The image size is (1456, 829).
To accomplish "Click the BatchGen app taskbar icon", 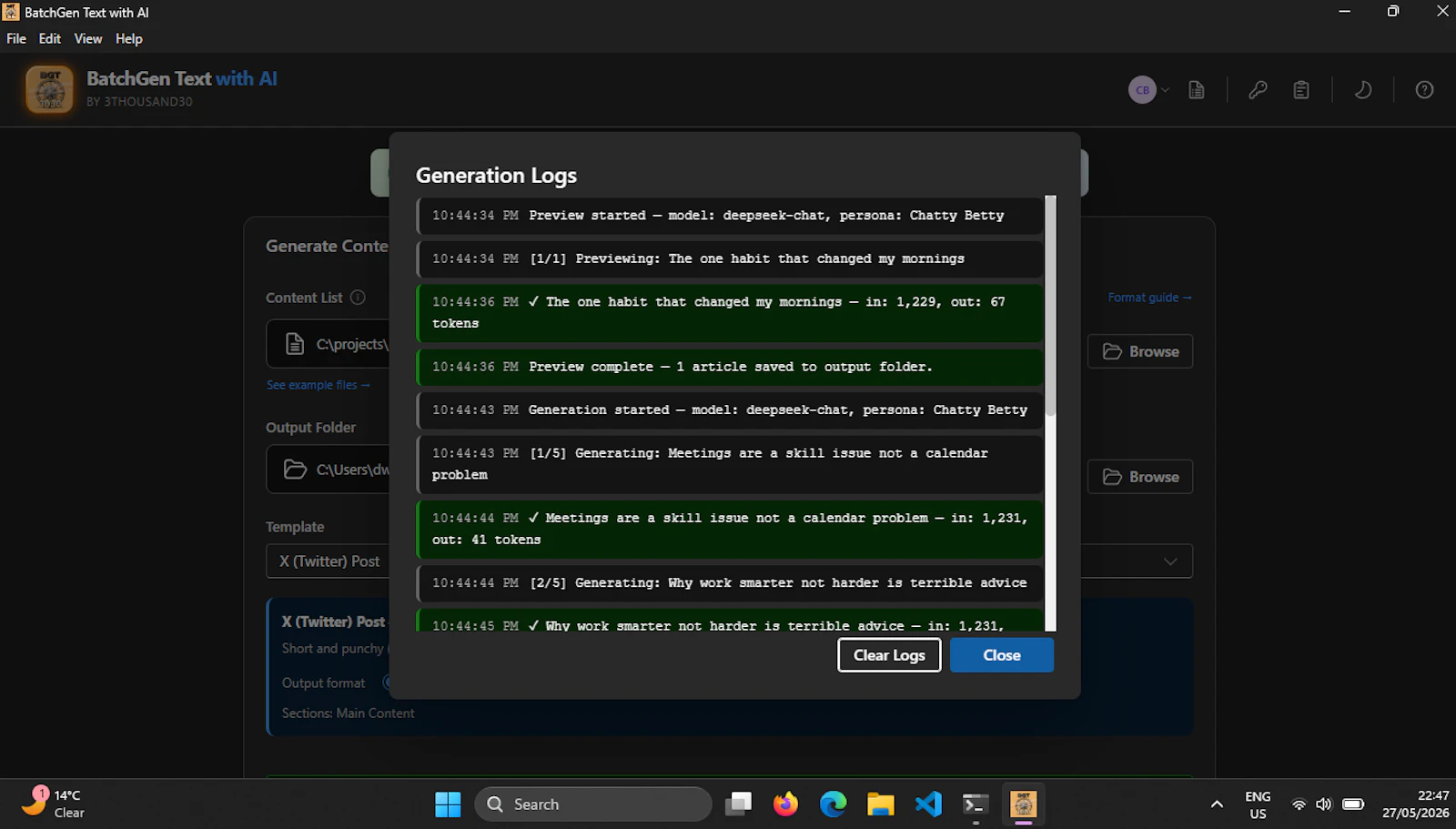I will pos(1023,804).
